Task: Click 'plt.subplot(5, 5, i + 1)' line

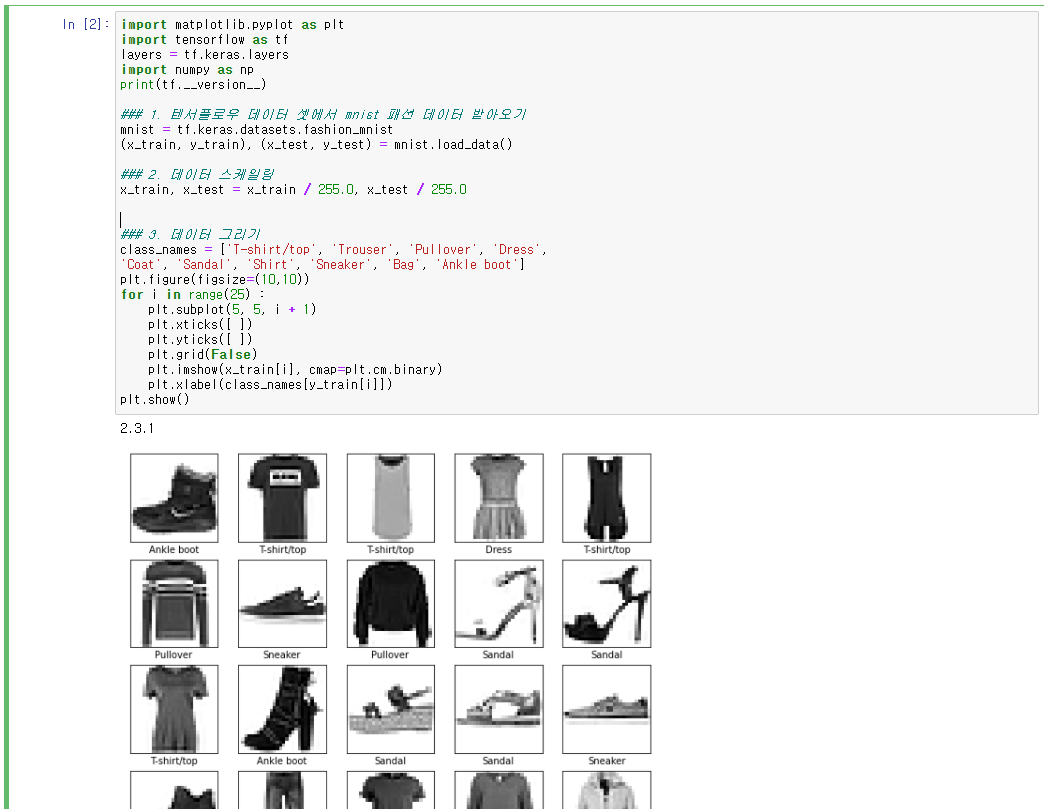Action: click(x=232, y=309)
